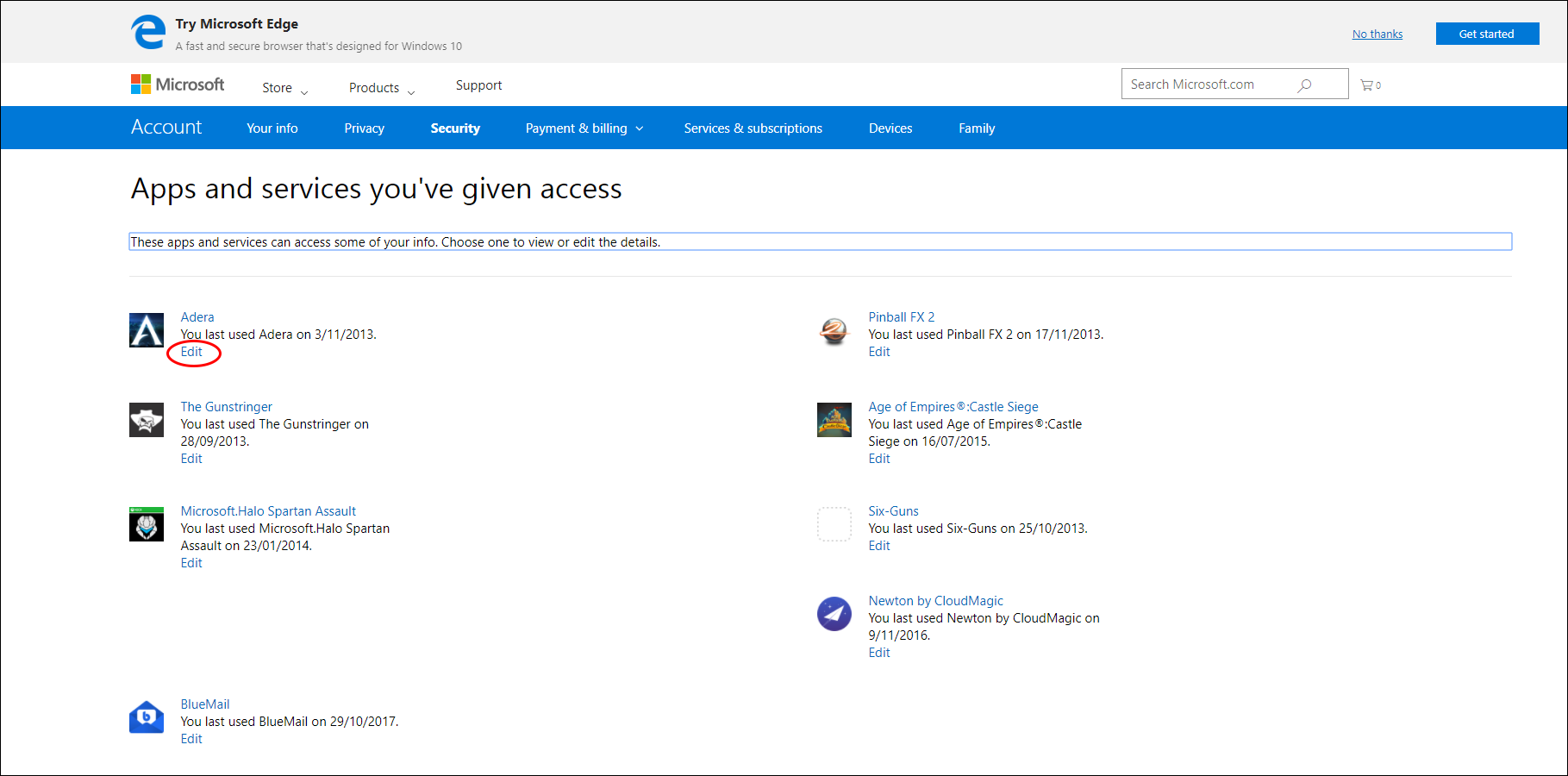Click 'Apps and services you've given access' heading
1568x776 pixels.
377,189
